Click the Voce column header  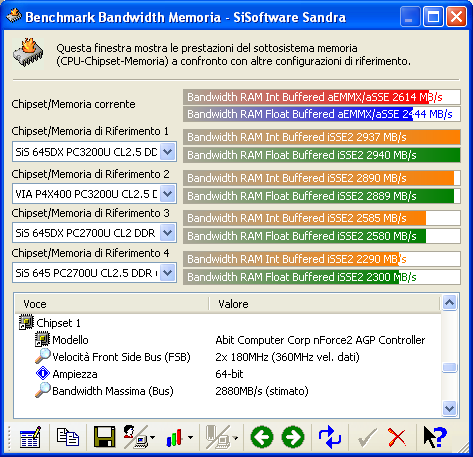coord(112,304)
